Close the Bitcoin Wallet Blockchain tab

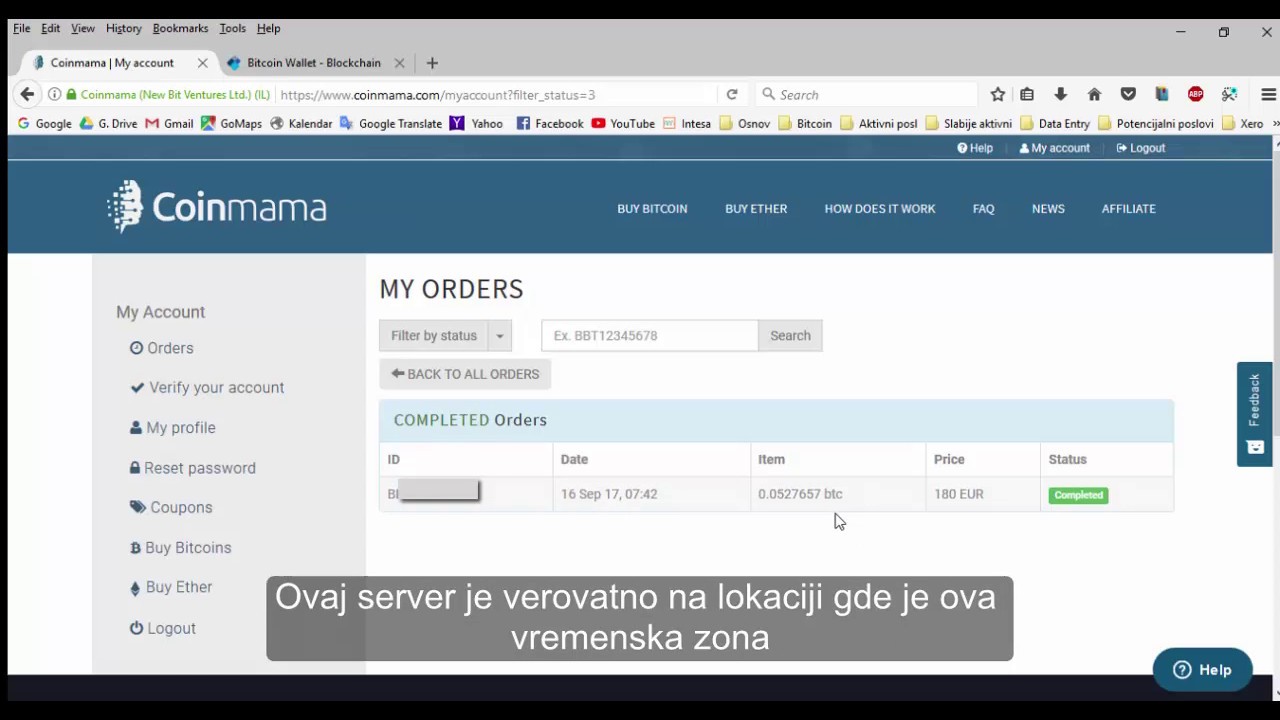pos(399,62)
